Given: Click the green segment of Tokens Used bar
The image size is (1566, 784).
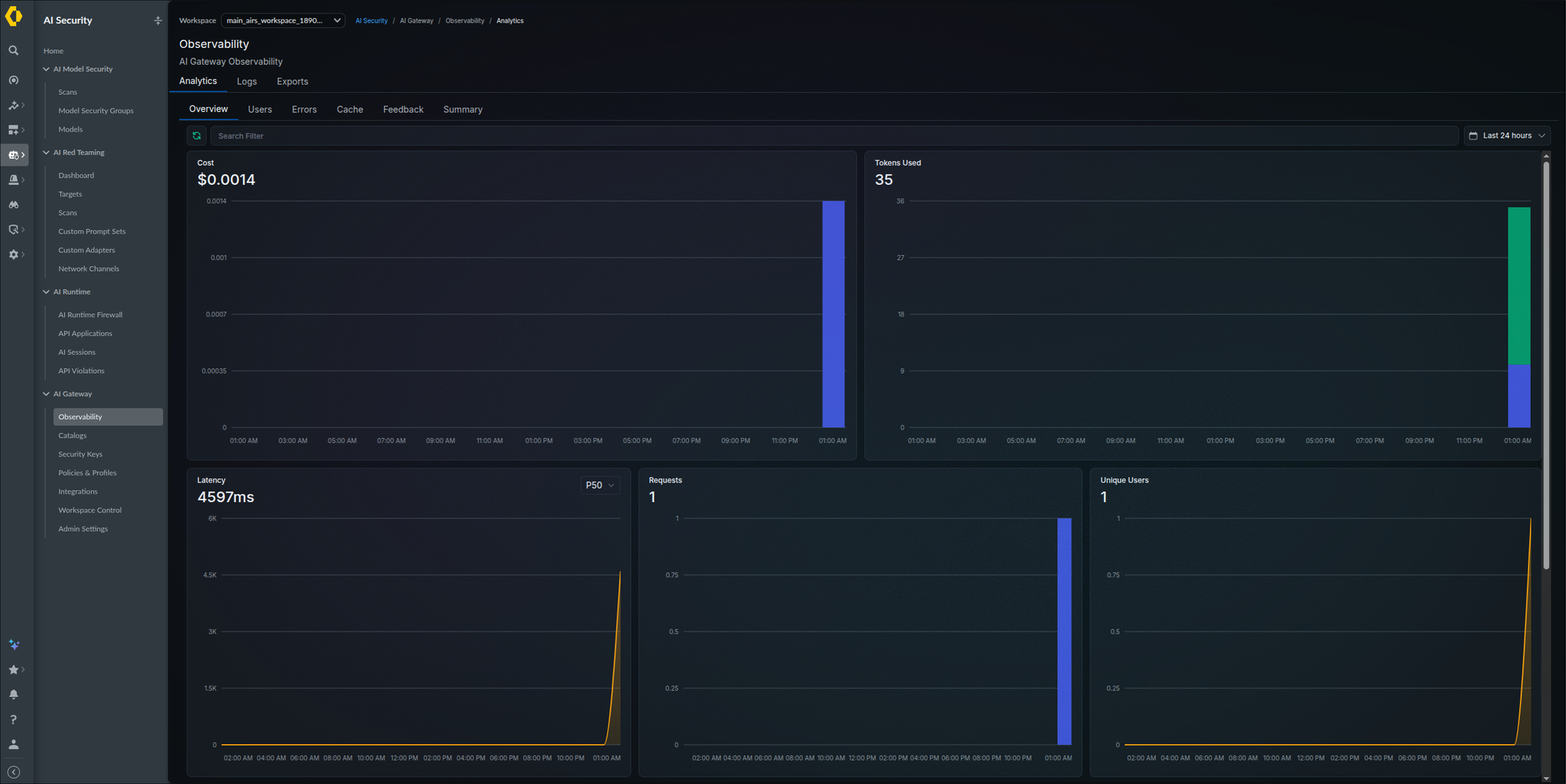Looking at the screenshot, I should pyautogui.click(x=1519, y=286).
